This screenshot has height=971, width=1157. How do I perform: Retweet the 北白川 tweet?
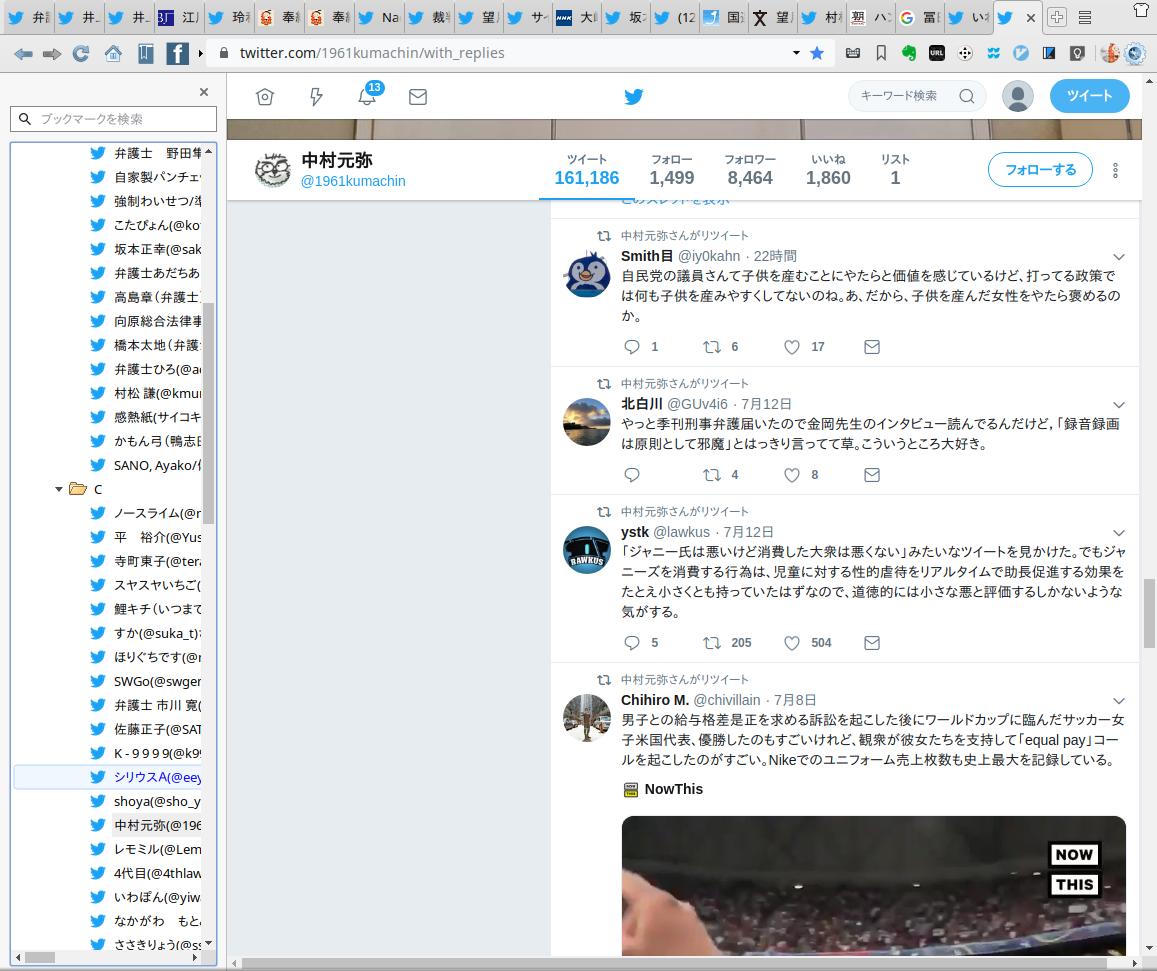pyautogui.click(x=711, y=475)
